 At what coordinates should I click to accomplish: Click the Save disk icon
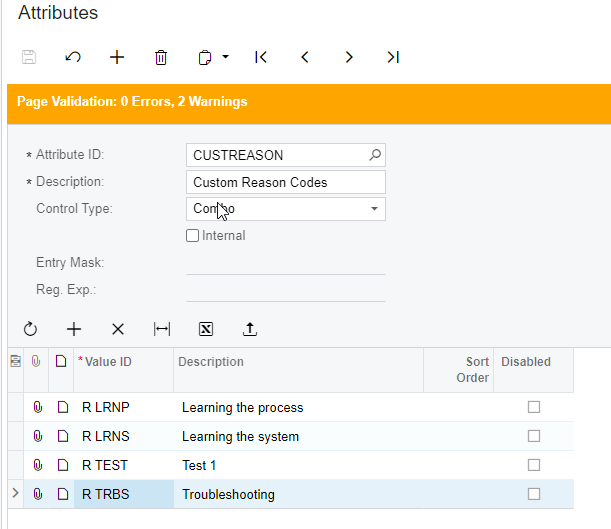[29, 57]
